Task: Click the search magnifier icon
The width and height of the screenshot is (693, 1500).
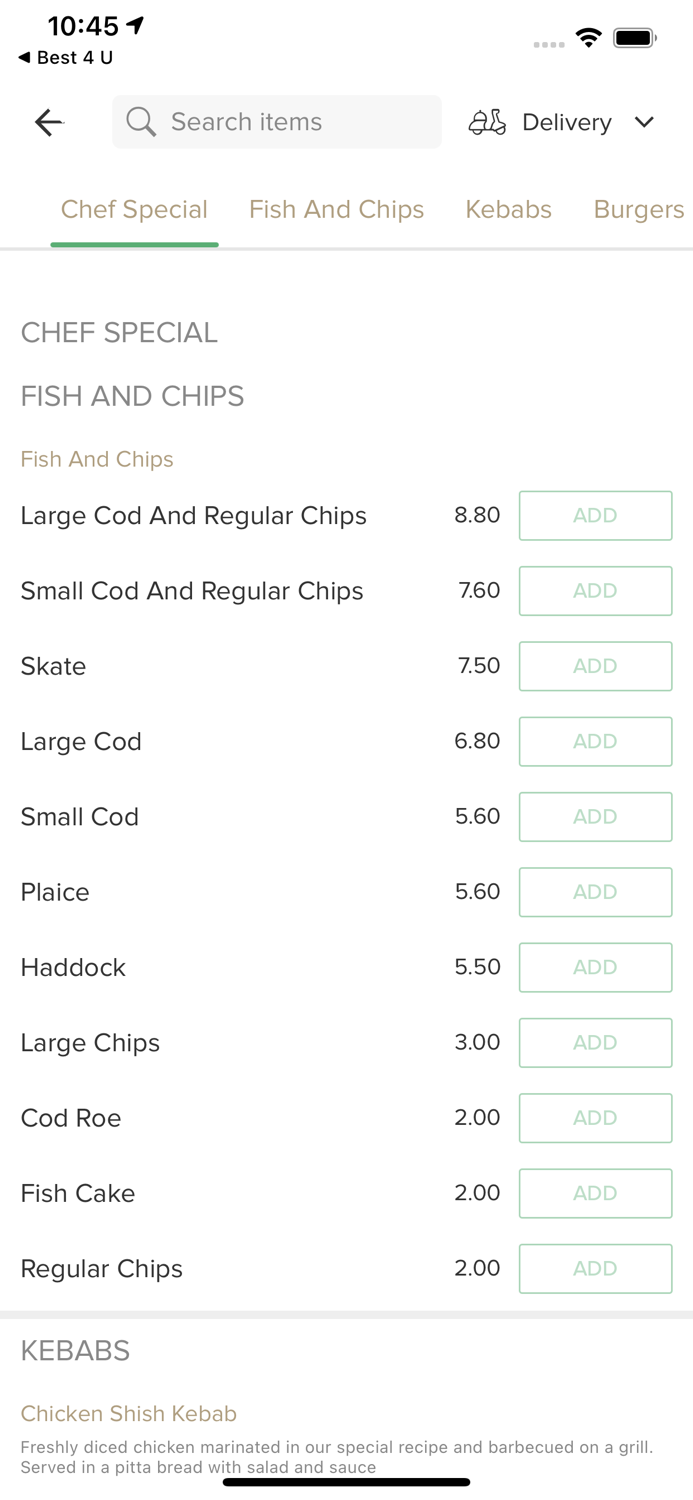Action: pos(140,122)
